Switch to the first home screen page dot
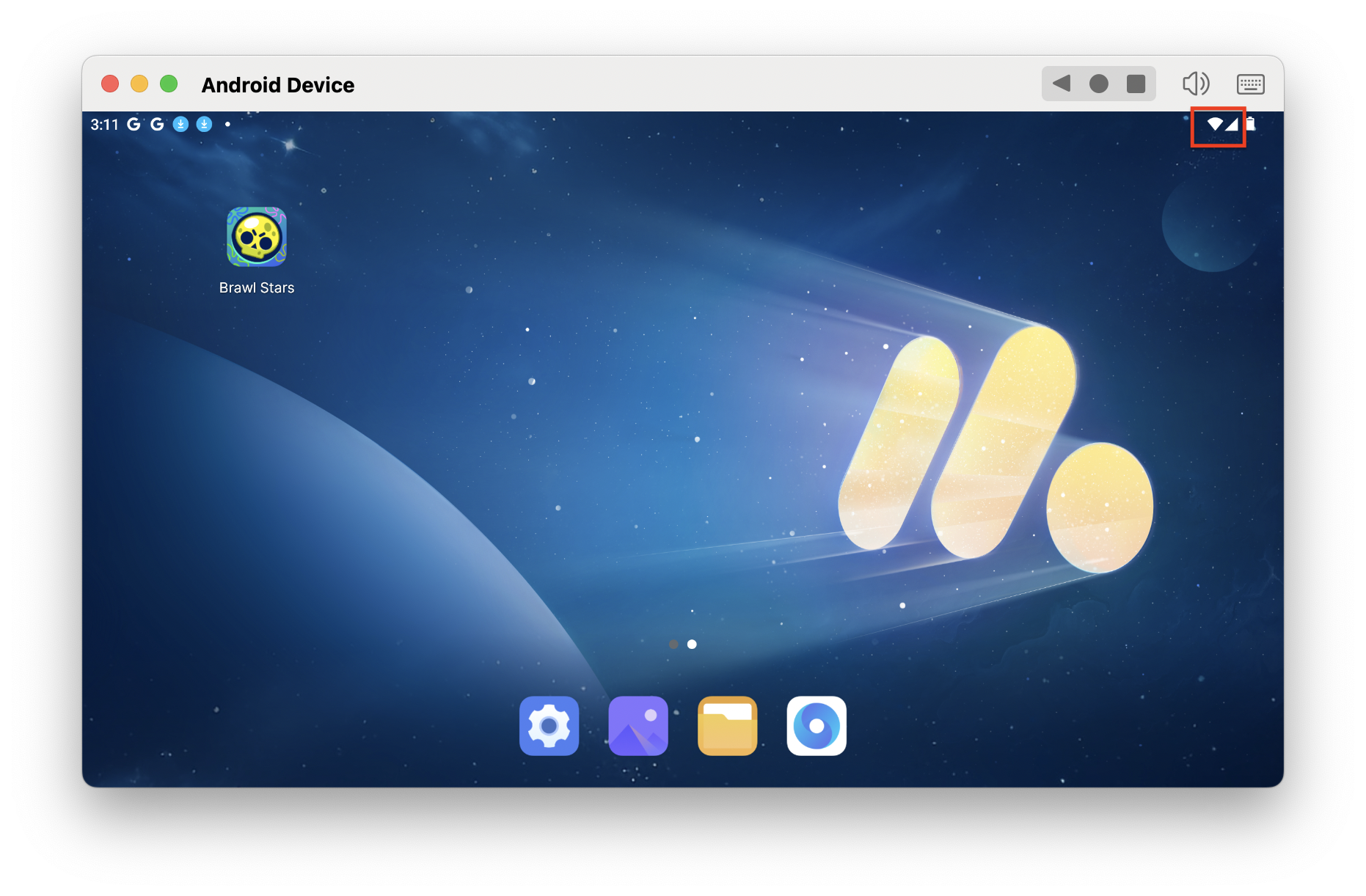The height and width of the screenshot is (896, 1366). coord(673,644)
